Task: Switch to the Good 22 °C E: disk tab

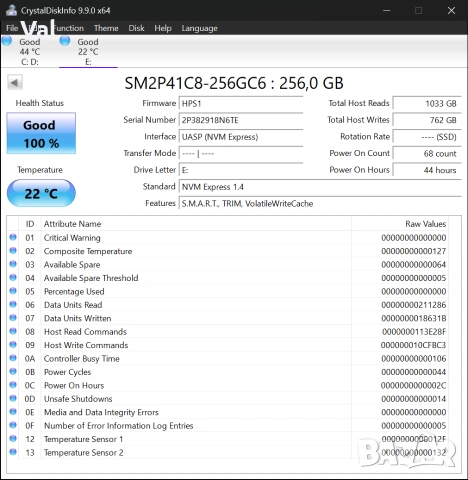Action: 88,51
